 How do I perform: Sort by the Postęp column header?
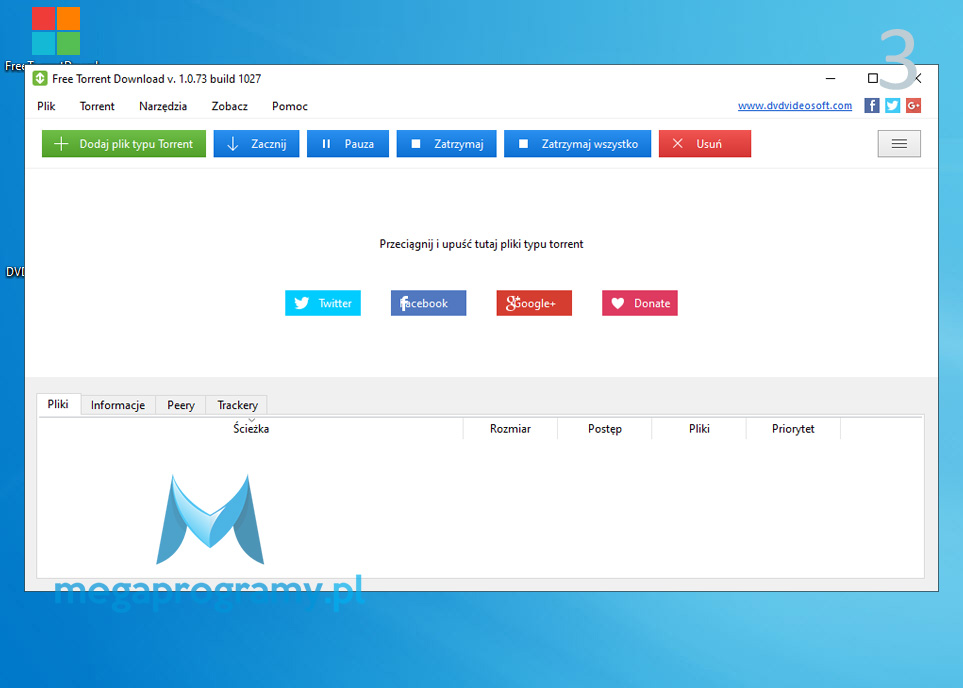[x=605, y=429]
